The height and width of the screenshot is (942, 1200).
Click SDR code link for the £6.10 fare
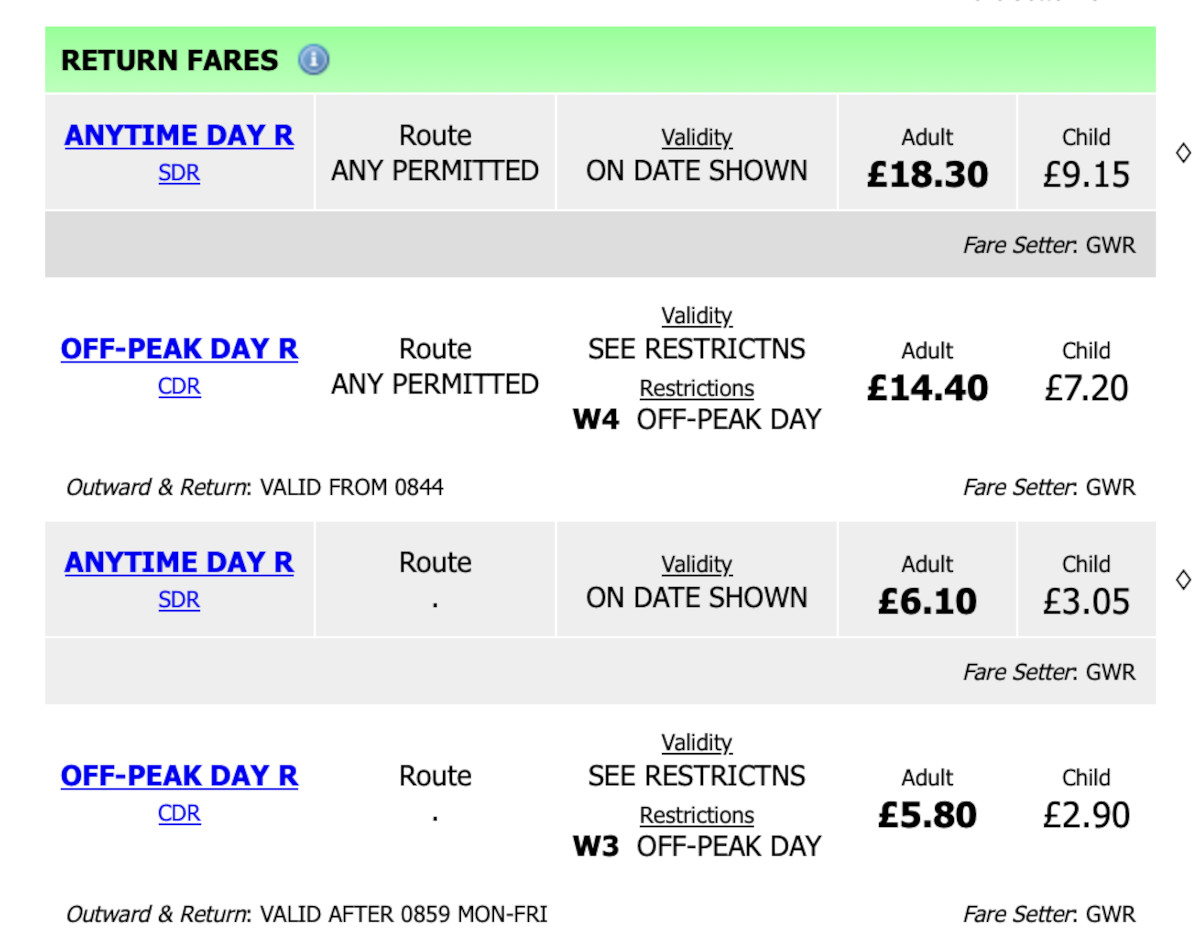point(179,600)
